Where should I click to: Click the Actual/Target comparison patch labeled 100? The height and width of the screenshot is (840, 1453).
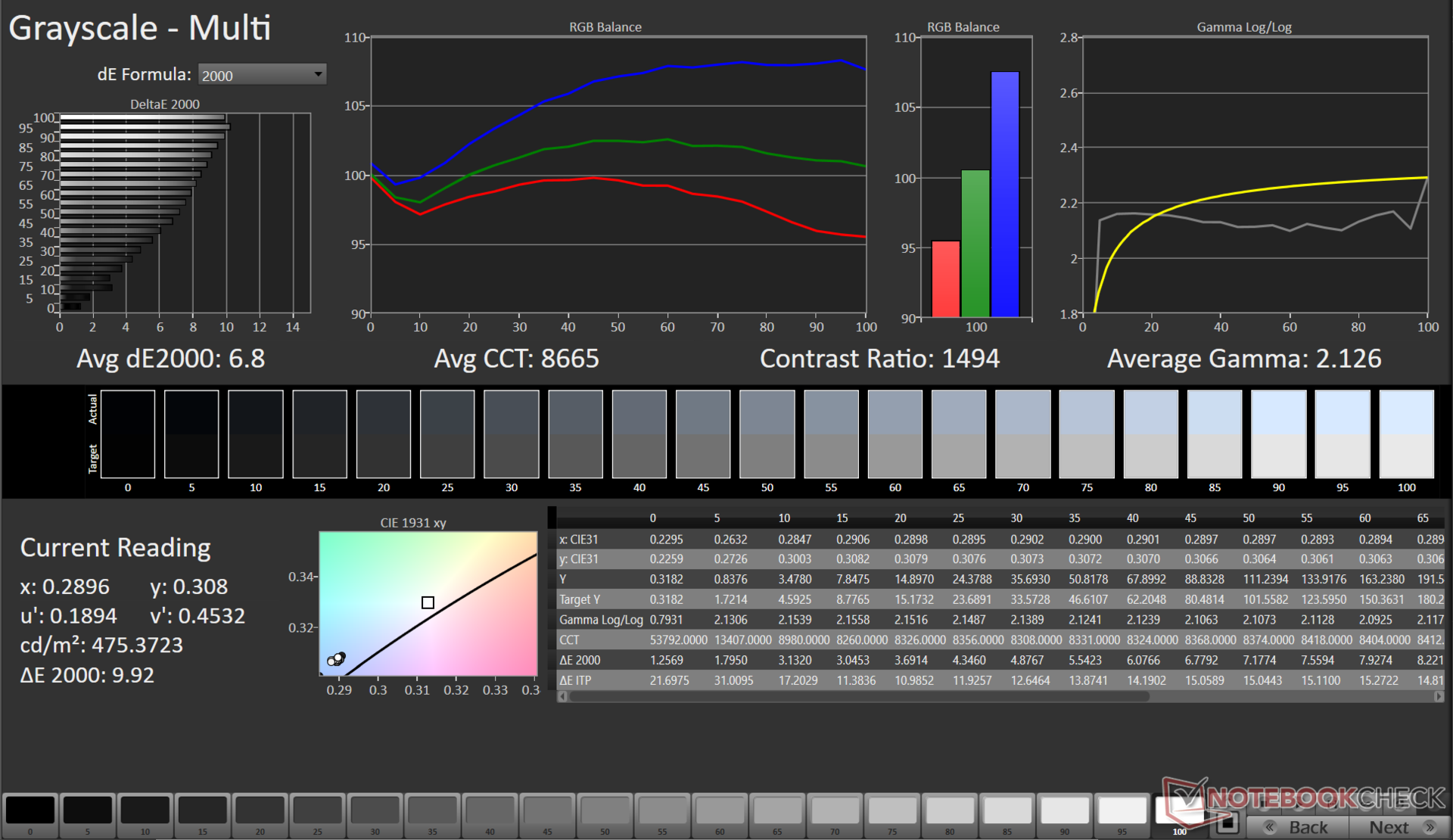point(1407,434)
